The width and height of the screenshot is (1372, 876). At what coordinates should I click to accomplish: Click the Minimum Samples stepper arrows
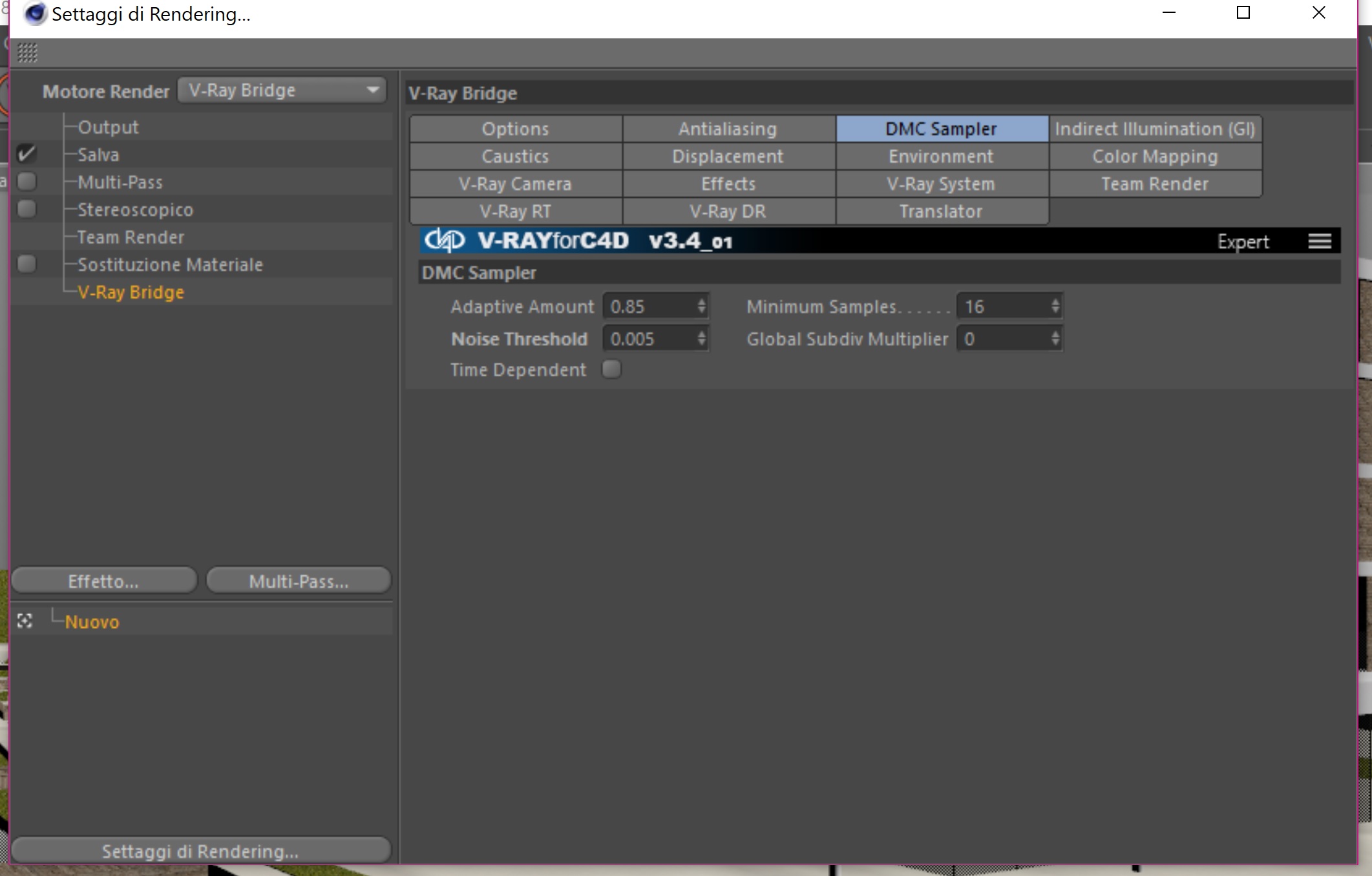point(1055,306)
